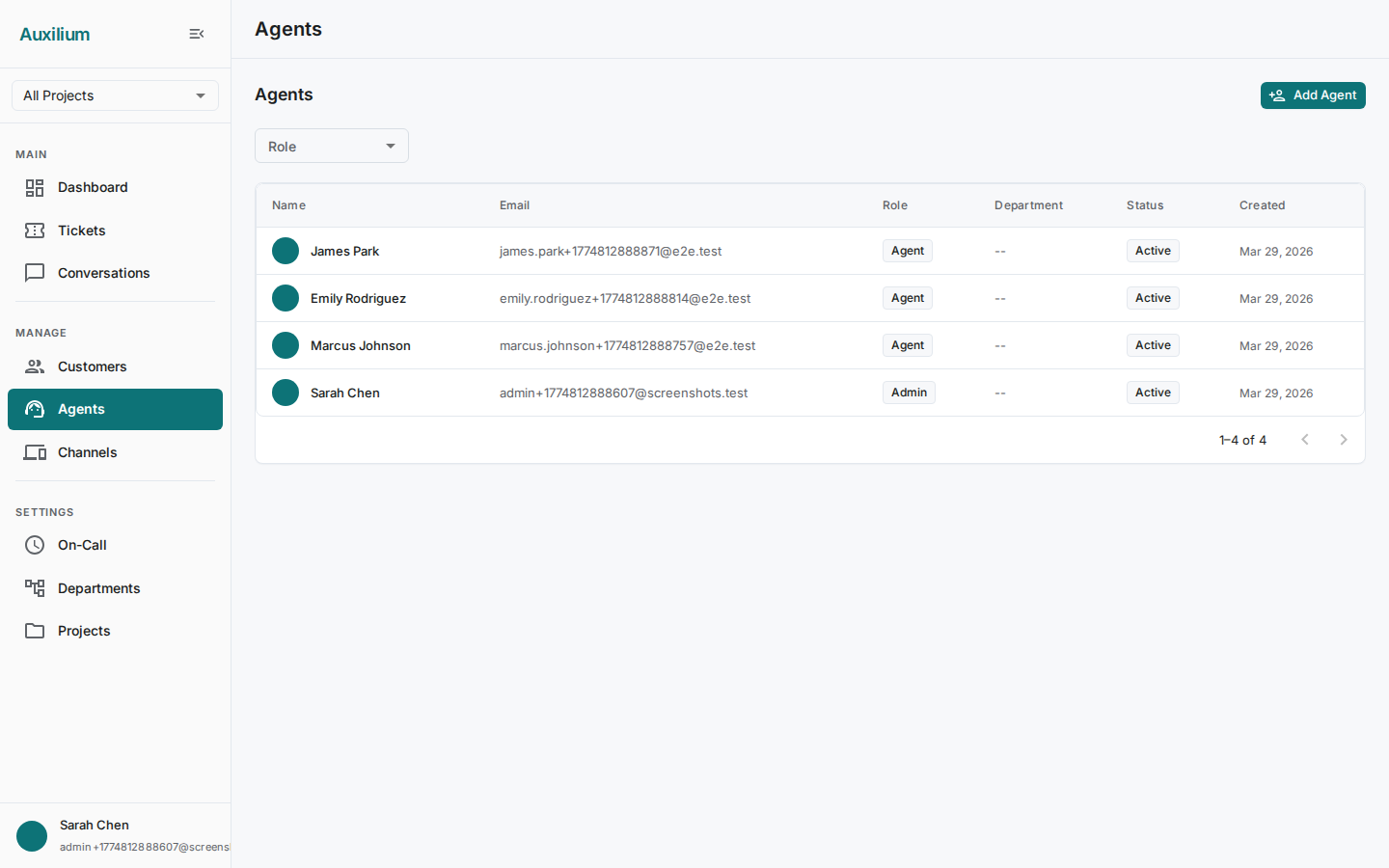Click the Customers people icon
The width and height of the screenshot is (1389, 868).
(35, 366)
